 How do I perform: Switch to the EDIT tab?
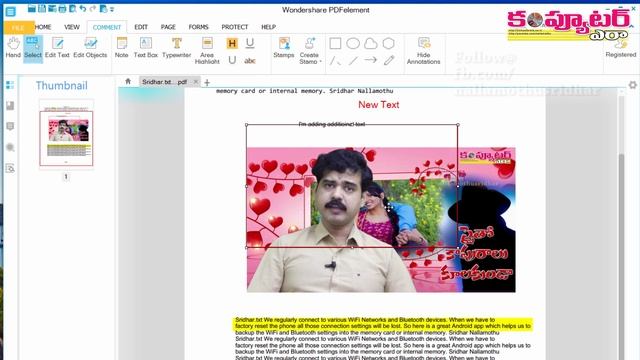[x=141, y=27]
